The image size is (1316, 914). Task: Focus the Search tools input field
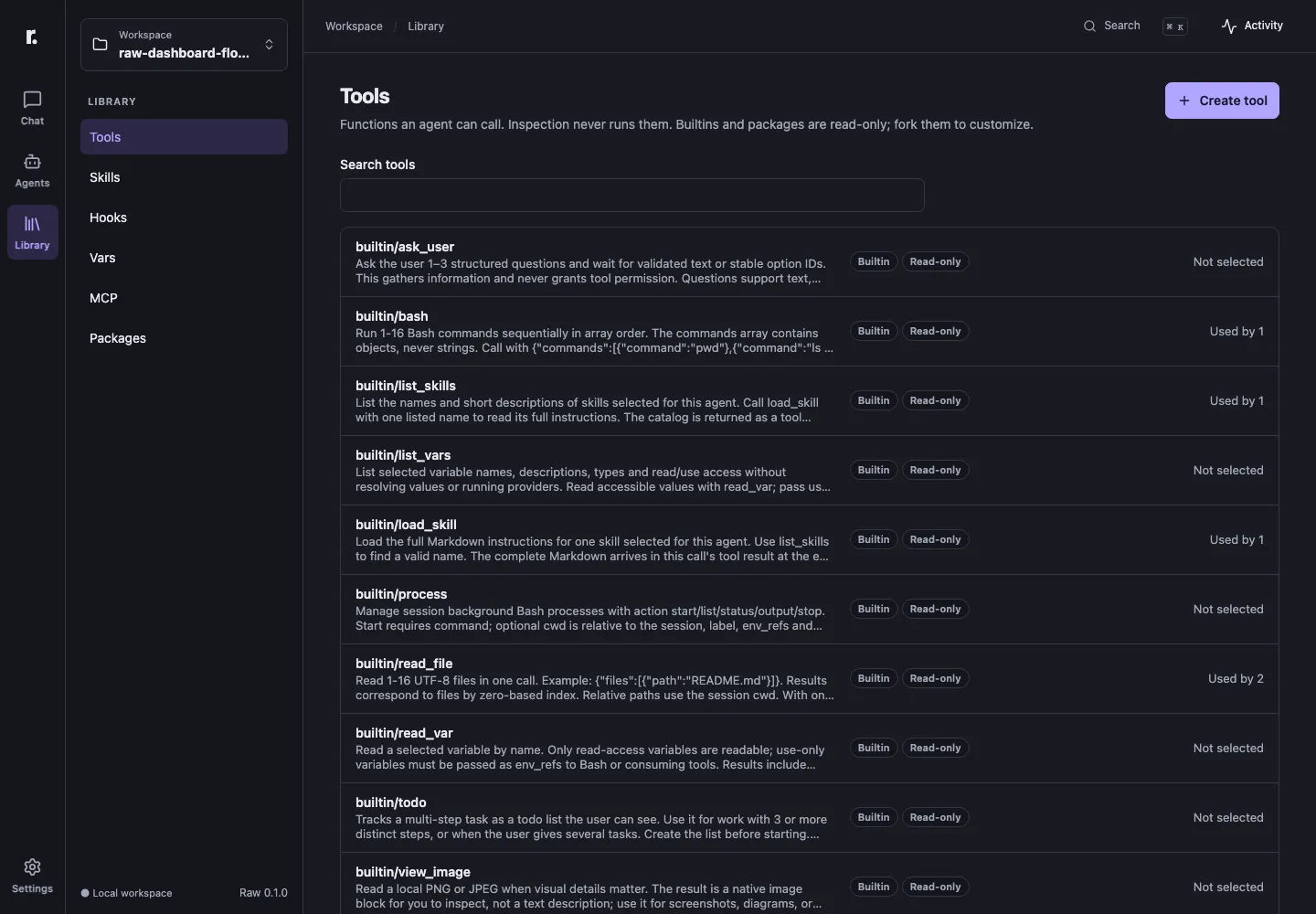[x=632, y=195]
